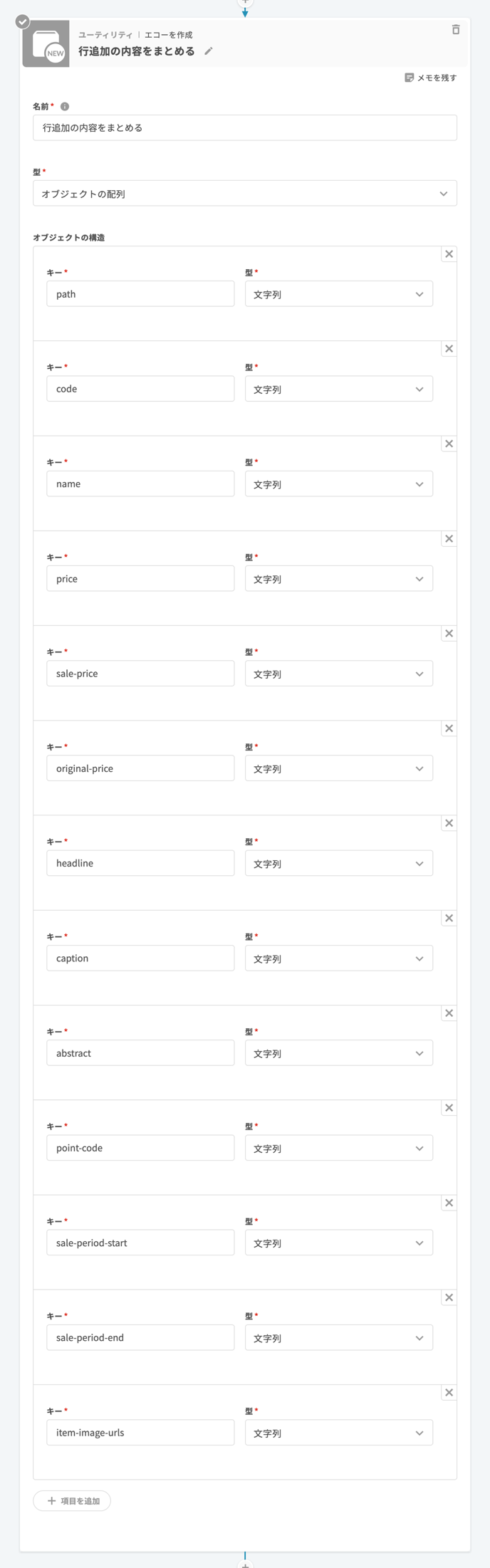
Task: Click the sale-price key input field
Action: click(140, 674)
